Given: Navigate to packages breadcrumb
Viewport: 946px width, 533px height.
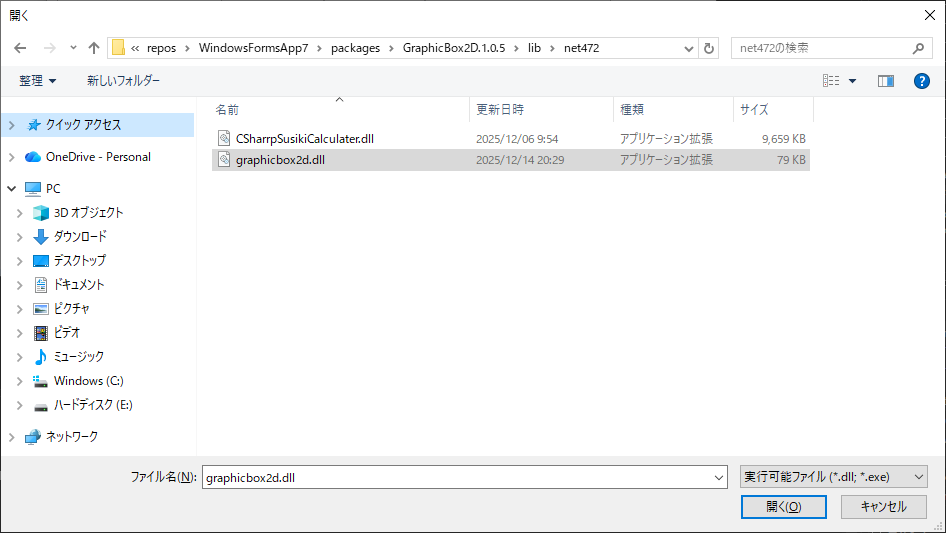Looking at the screenshot, I should (355, 48).
